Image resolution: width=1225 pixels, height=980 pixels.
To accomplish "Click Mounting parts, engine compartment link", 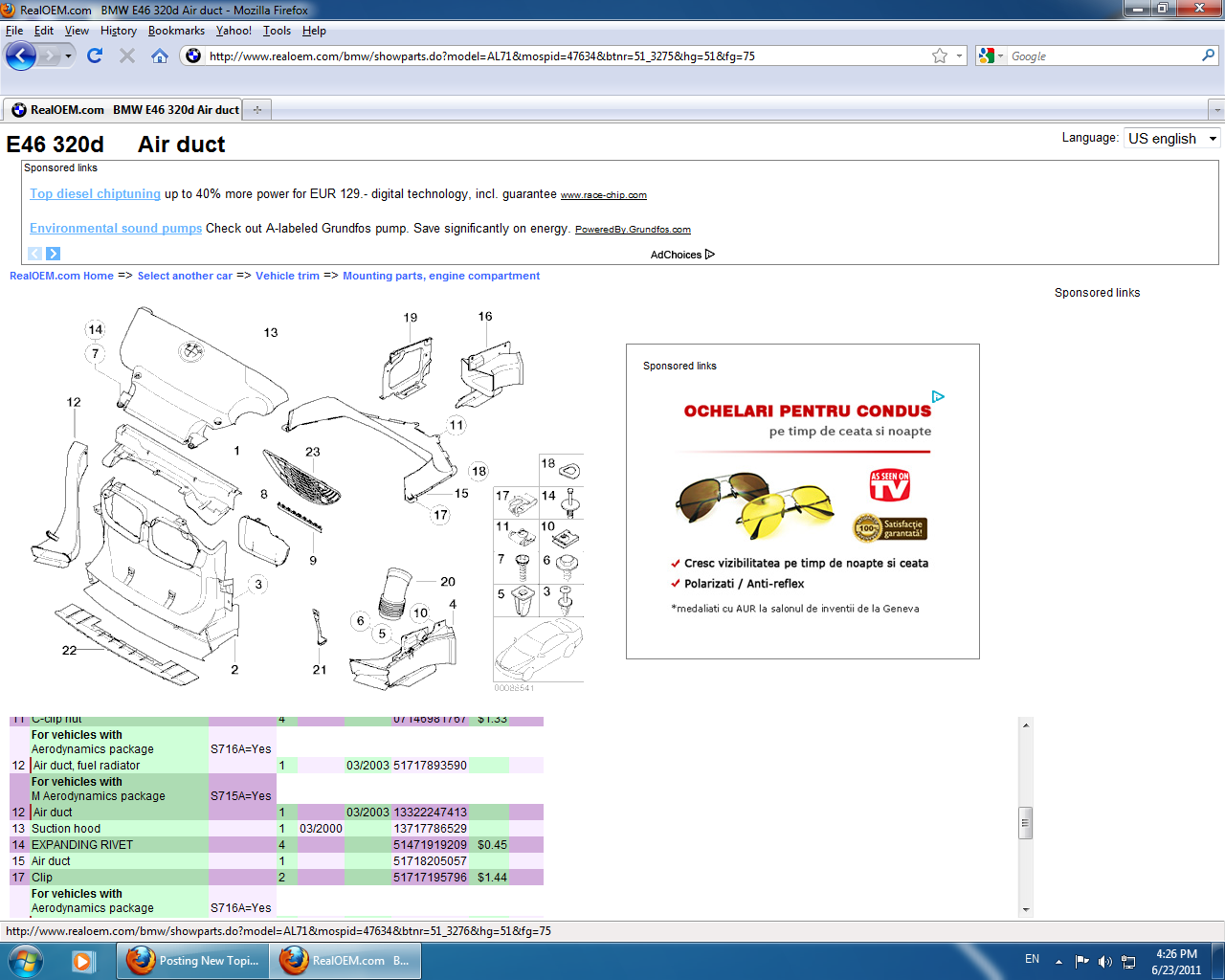I will [441, 276].
